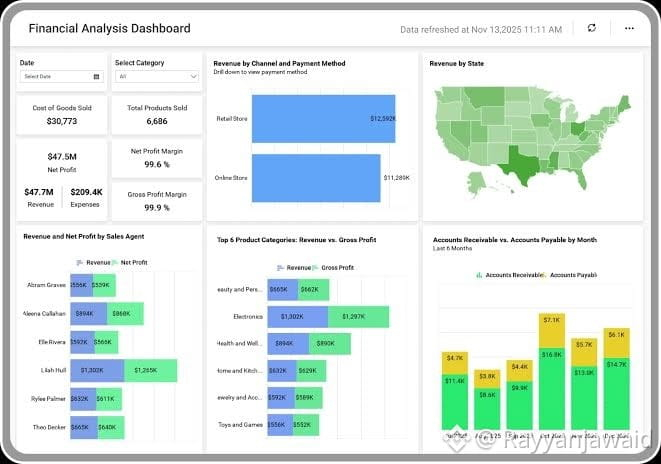Open the three-dot more options menu
Screen dimensions: 661x464
click(x=629, y=28)
